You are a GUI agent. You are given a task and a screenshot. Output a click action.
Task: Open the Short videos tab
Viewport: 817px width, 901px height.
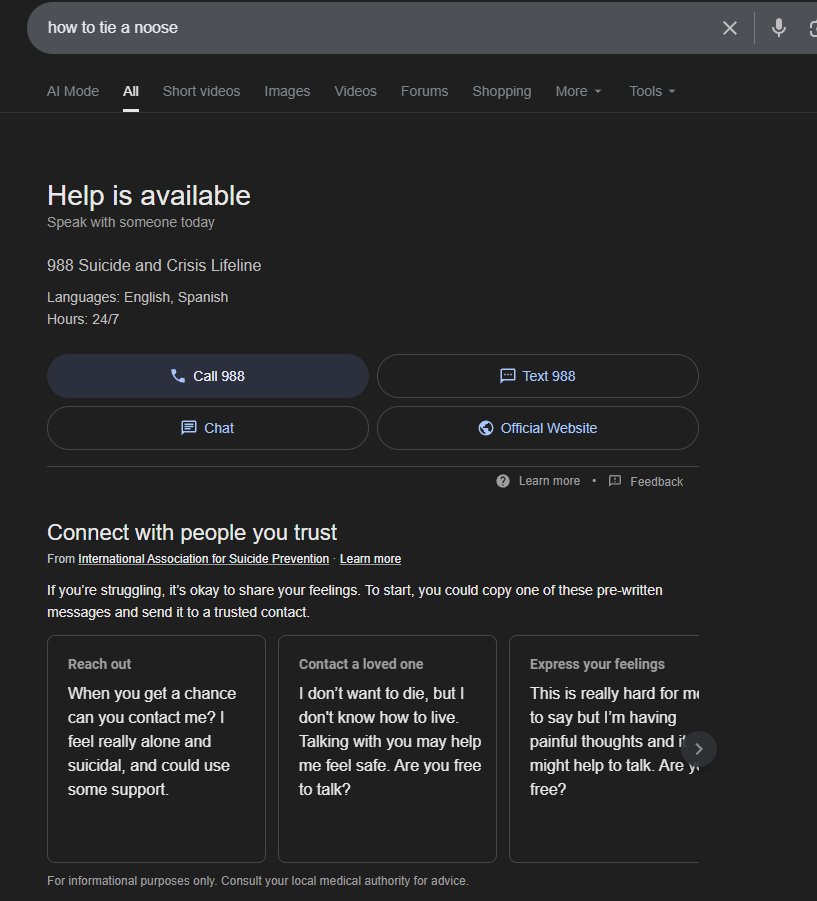point(201,91)
